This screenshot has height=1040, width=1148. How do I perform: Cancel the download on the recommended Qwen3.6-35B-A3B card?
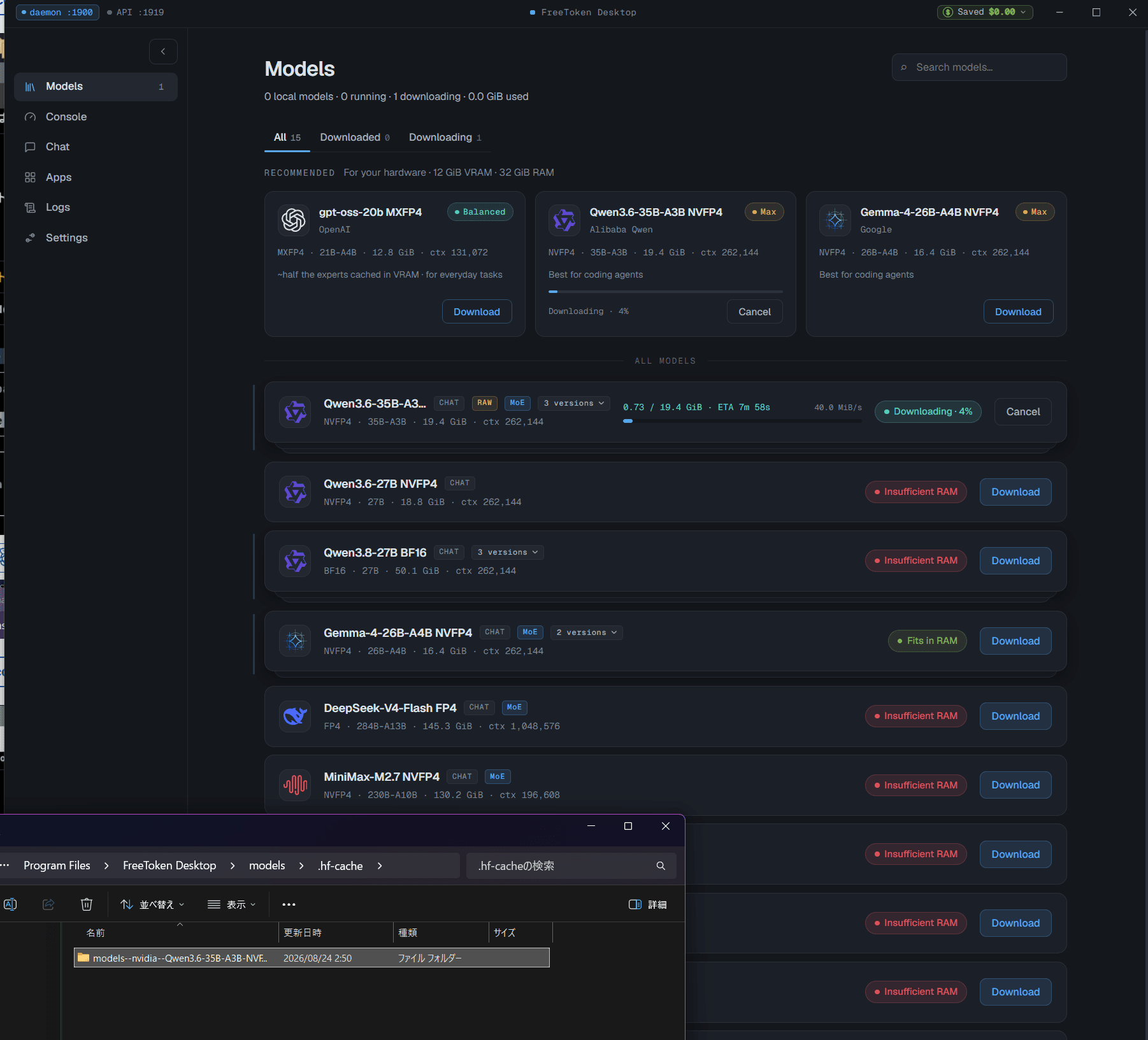pyautogui.click(x=754, y=311)
